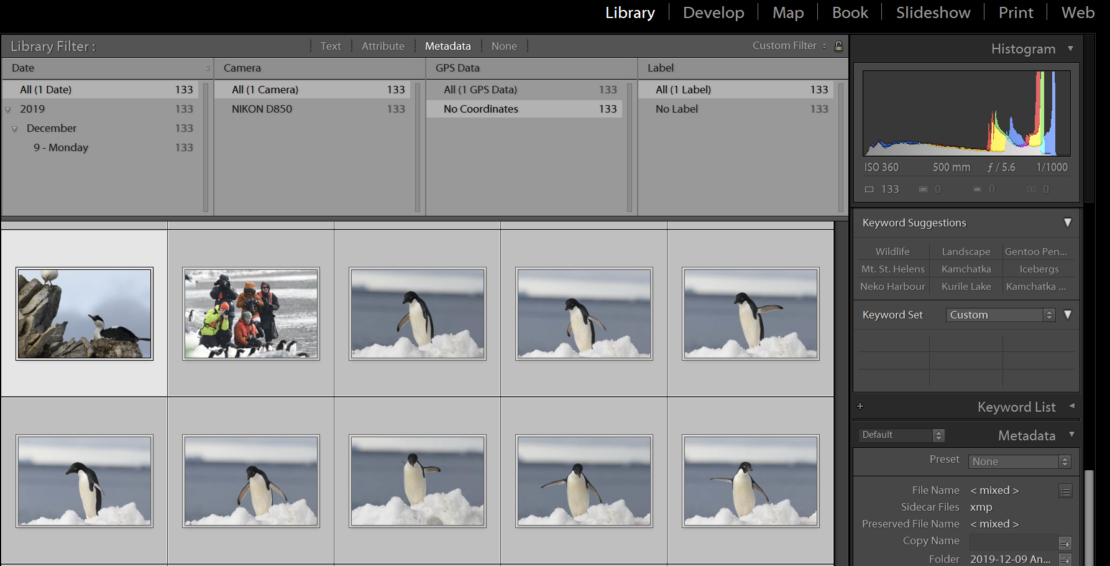Toggle the Library Filter lock icon
The width and height of the screenshot is (1110, 566).
838,46
